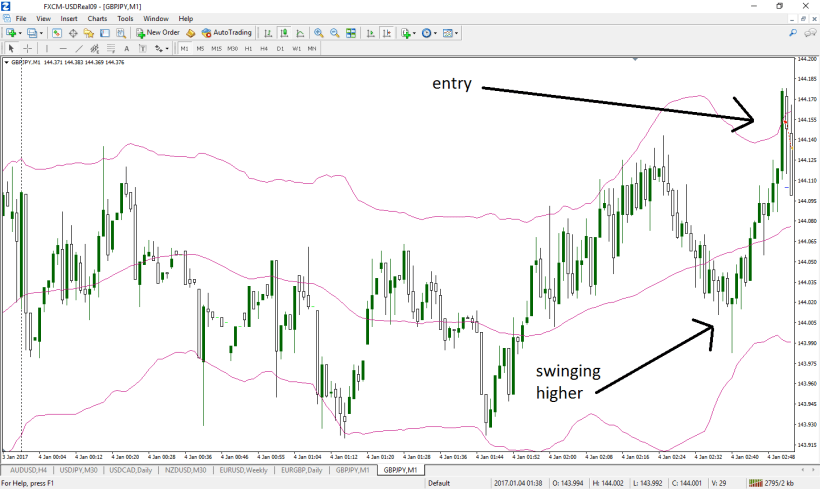The height and width of the screenshot is (489, 820).
Task: Zoom in on the chart
Action: pyautogui.click(x=318, y=33)
